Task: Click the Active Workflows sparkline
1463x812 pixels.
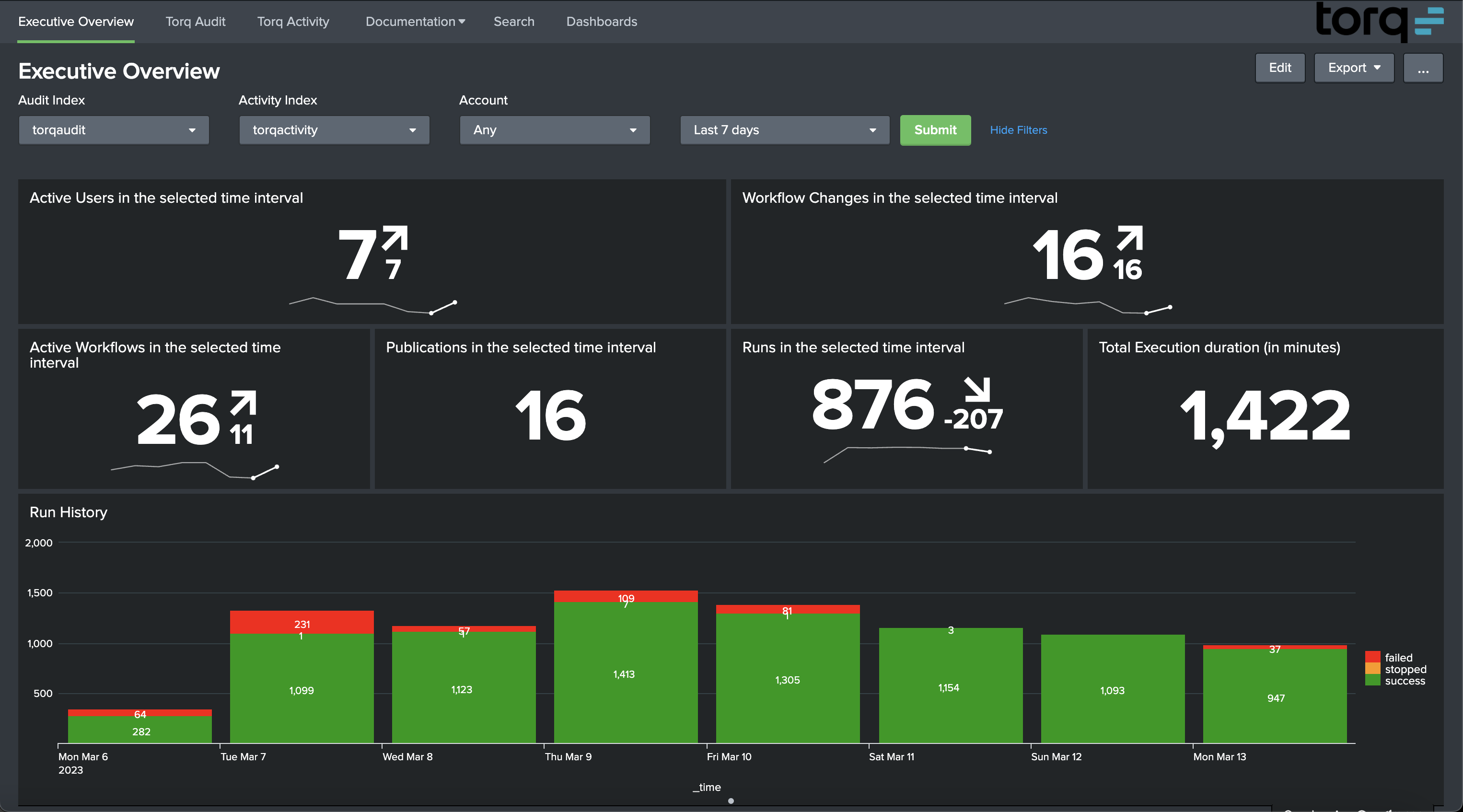Action: pyautogui.click(x=194, y=470)
